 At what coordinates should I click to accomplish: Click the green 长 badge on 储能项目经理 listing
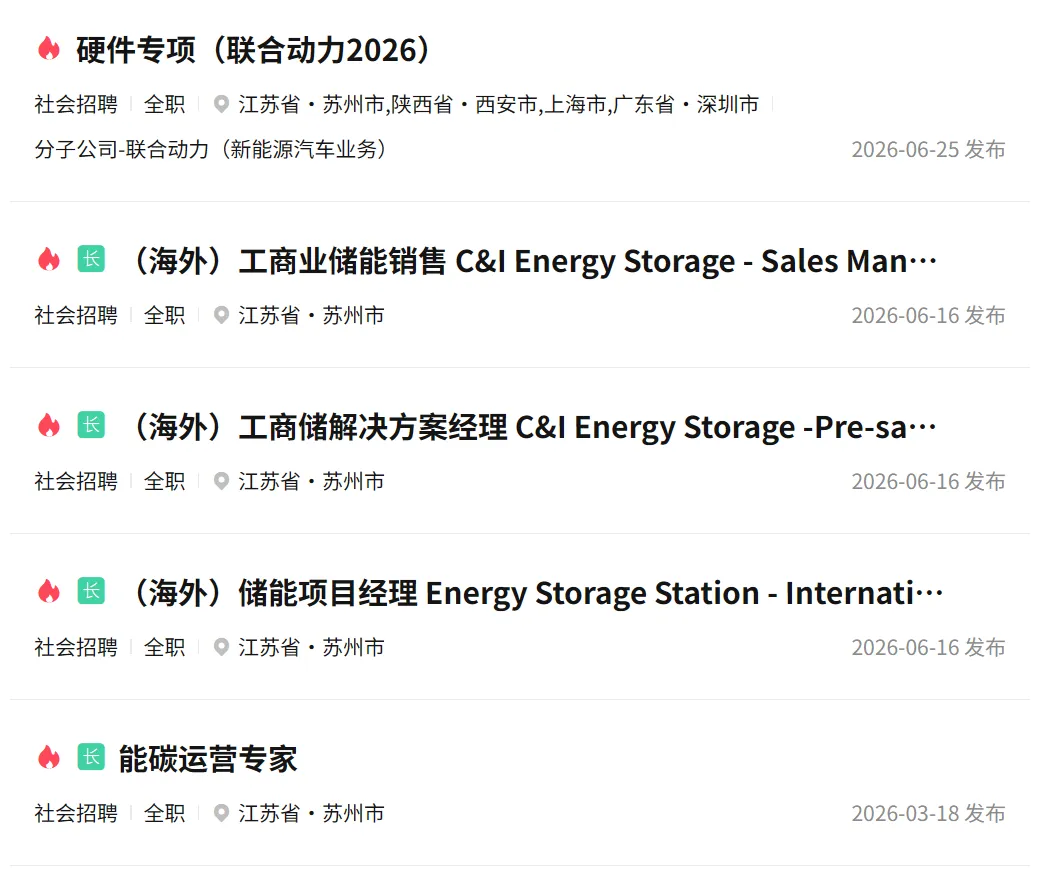(91, 591)
